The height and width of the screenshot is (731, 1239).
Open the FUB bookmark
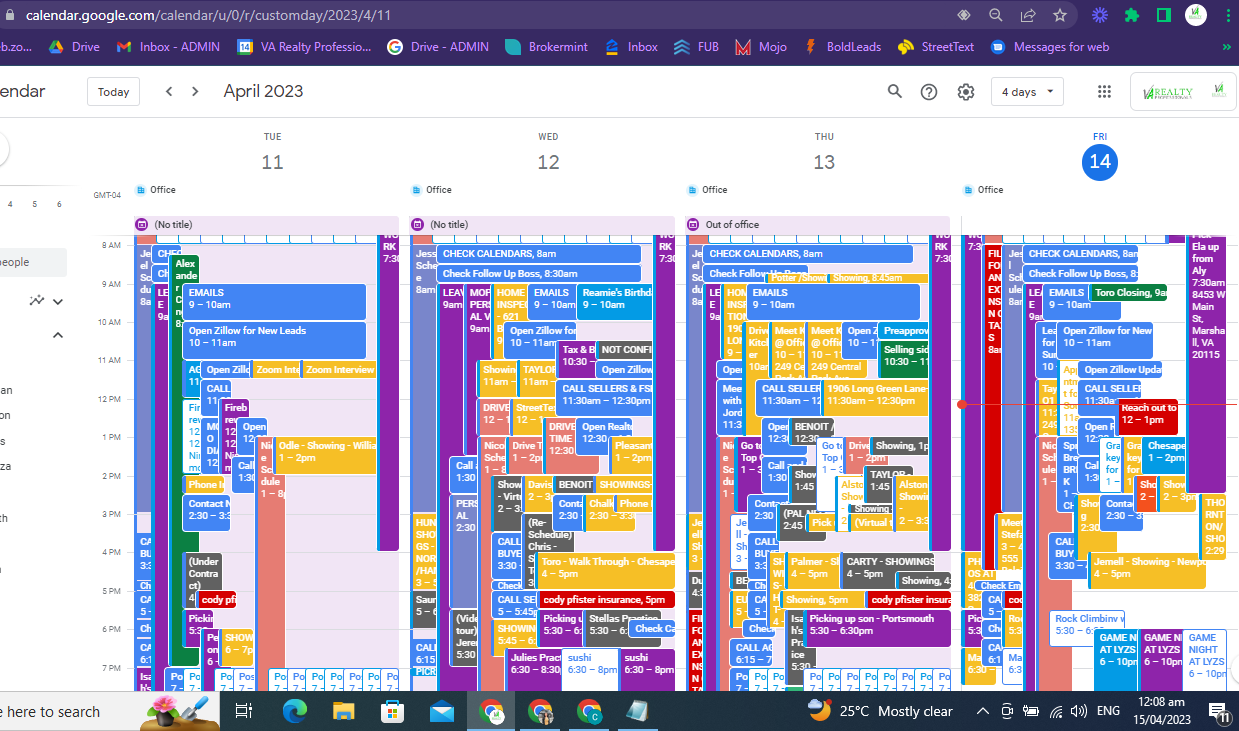pos(695,46)
